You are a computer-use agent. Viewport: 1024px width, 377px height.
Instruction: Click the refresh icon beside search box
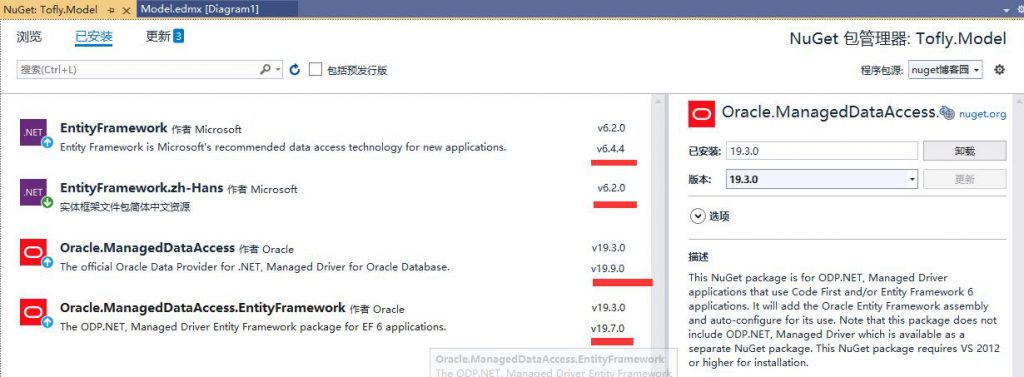[295, 69]
